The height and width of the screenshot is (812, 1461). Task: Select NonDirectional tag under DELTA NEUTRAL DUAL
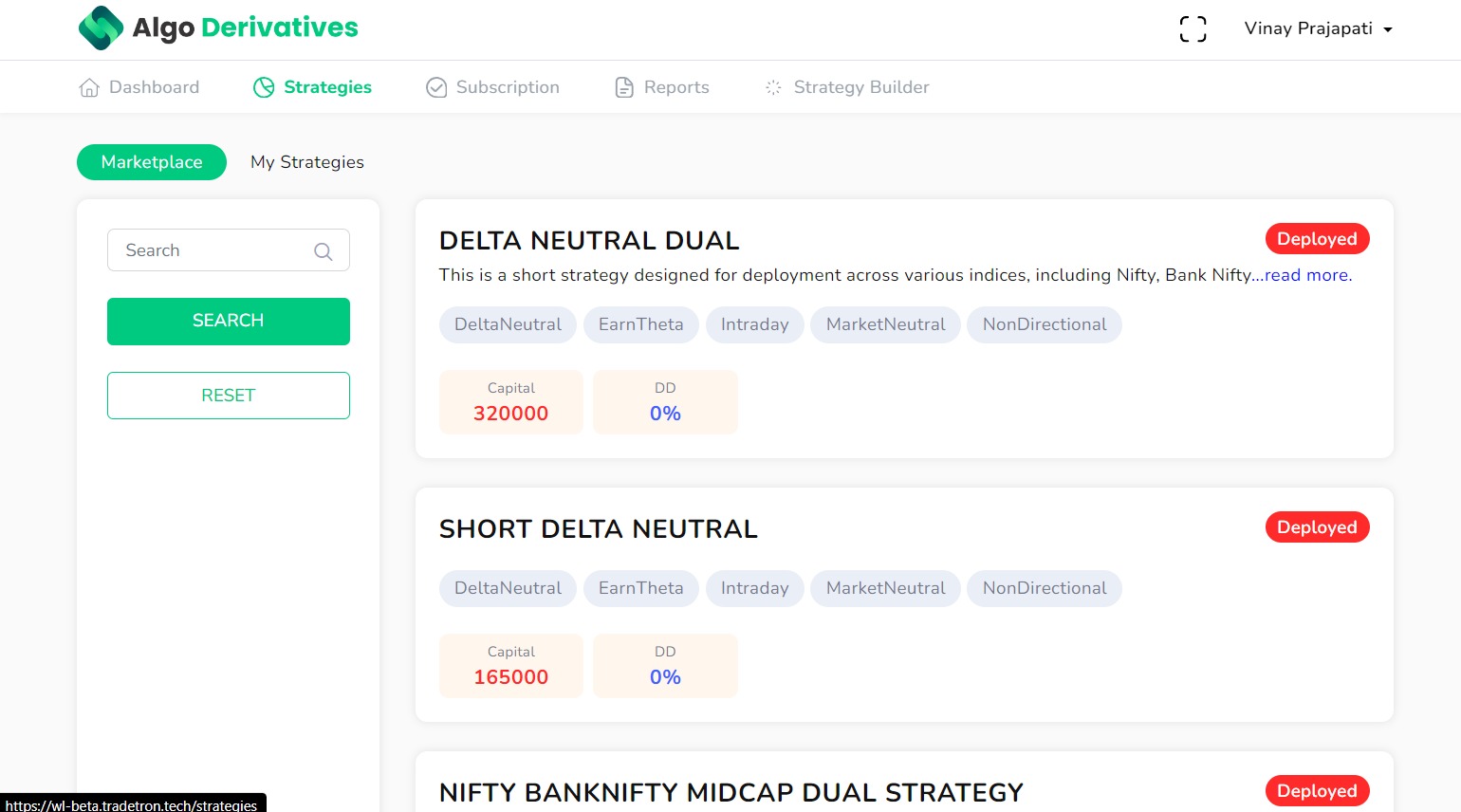click(x=1044, y=324)
